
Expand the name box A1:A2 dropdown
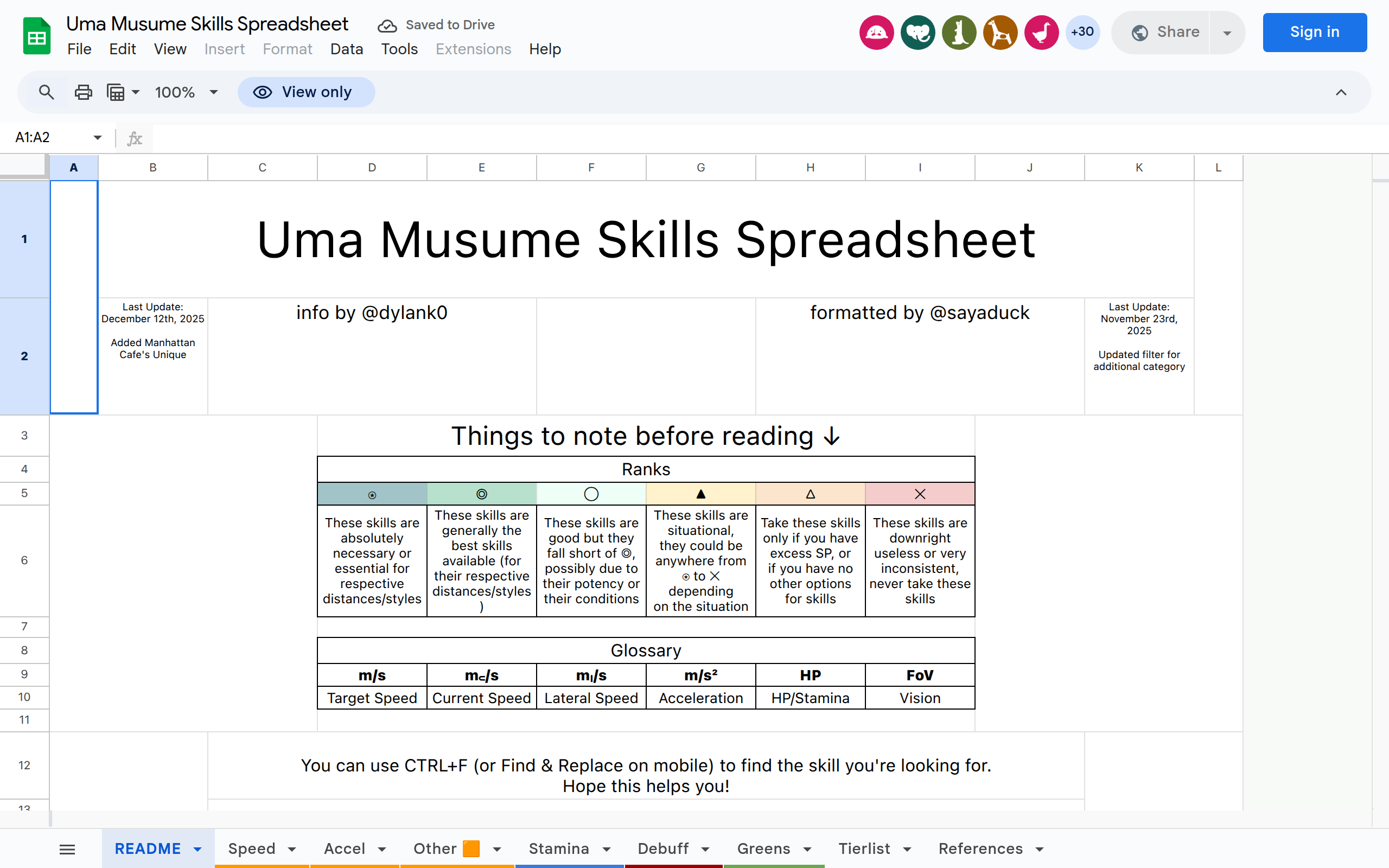coord(97,138)
